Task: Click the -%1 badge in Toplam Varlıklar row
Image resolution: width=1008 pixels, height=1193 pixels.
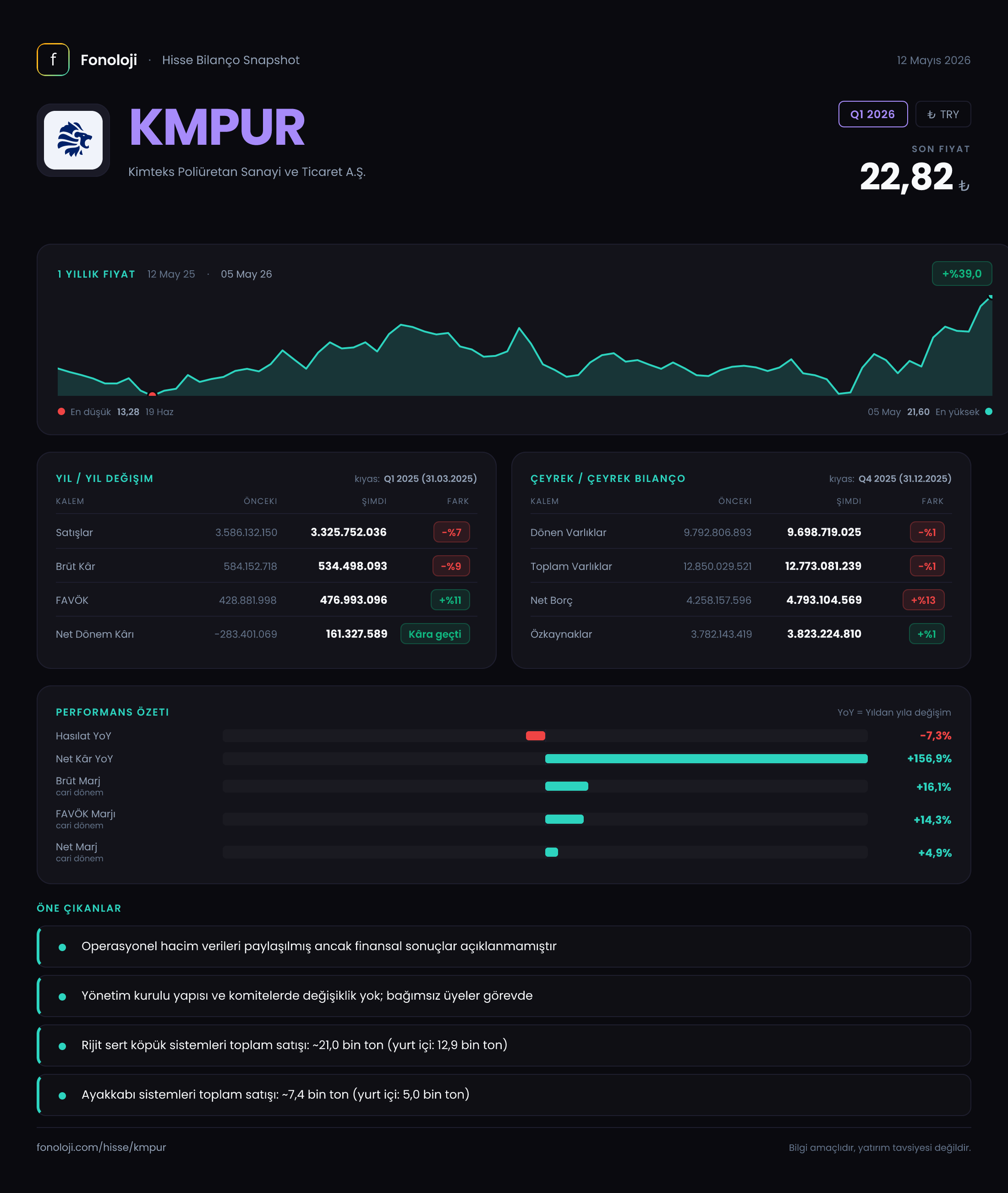Action: click(927, 566)
